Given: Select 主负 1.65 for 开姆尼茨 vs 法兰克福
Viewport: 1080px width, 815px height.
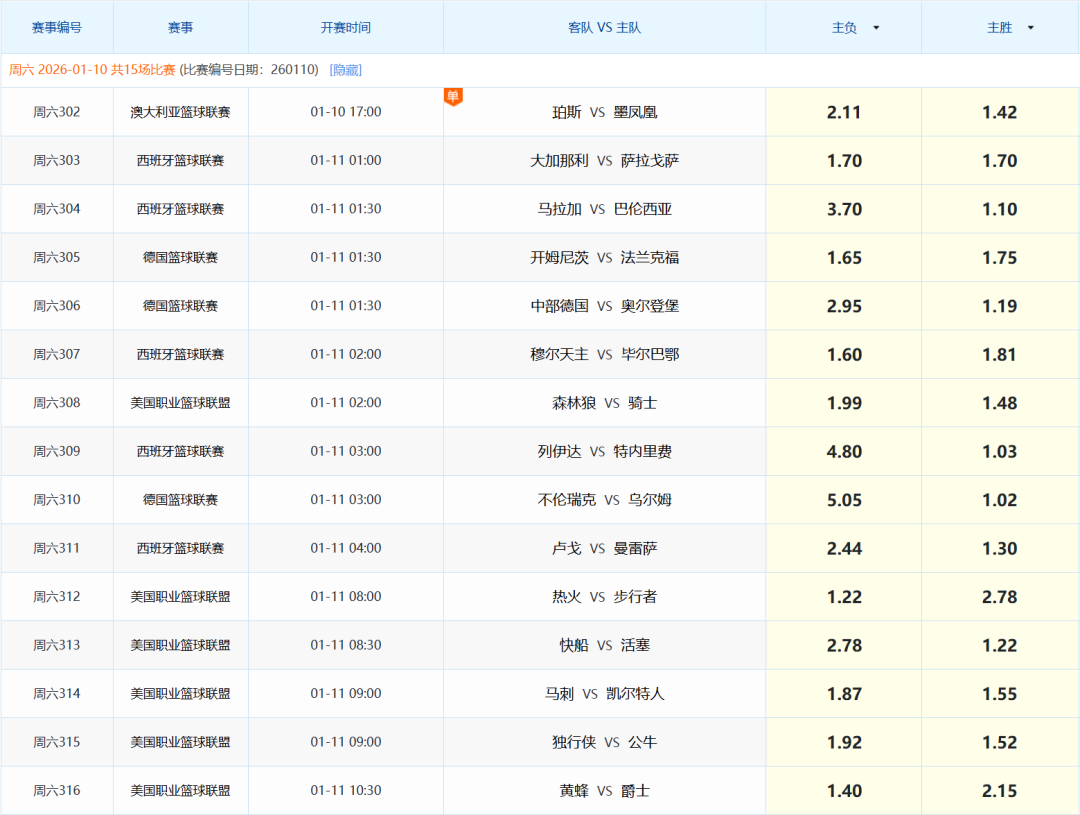Looking at the screenshot, I should point(844,258).
